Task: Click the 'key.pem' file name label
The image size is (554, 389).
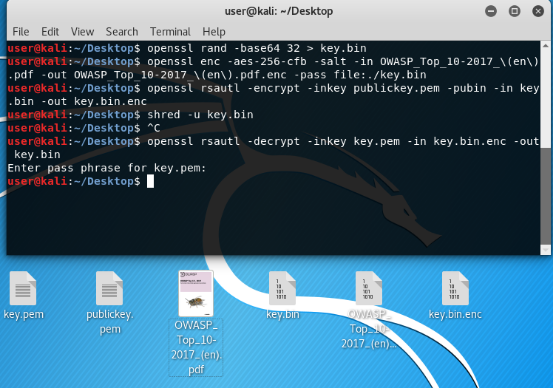Action: coord(23,314)
